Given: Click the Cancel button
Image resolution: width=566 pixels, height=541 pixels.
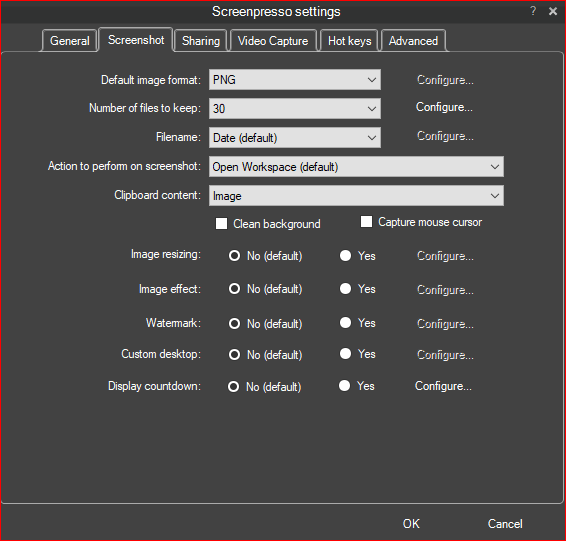Looking at the screenshot, I should tap(505, 523).
